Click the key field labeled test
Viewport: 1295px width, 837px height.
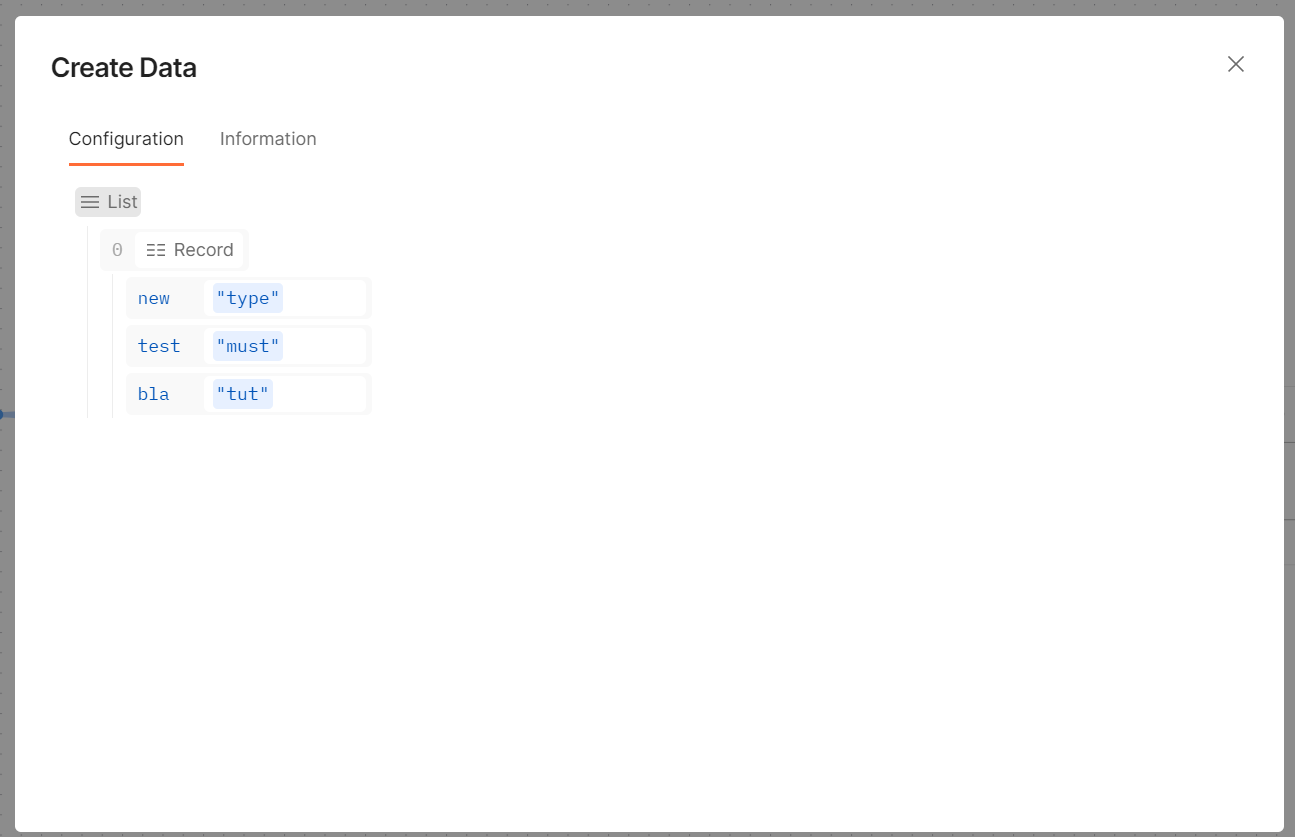pos(159,345)
